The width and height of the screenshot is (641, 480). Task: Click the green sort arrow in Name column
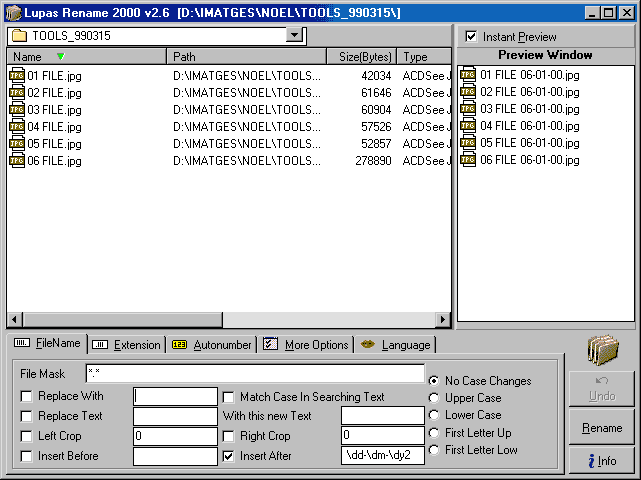(x=61, y=57)
